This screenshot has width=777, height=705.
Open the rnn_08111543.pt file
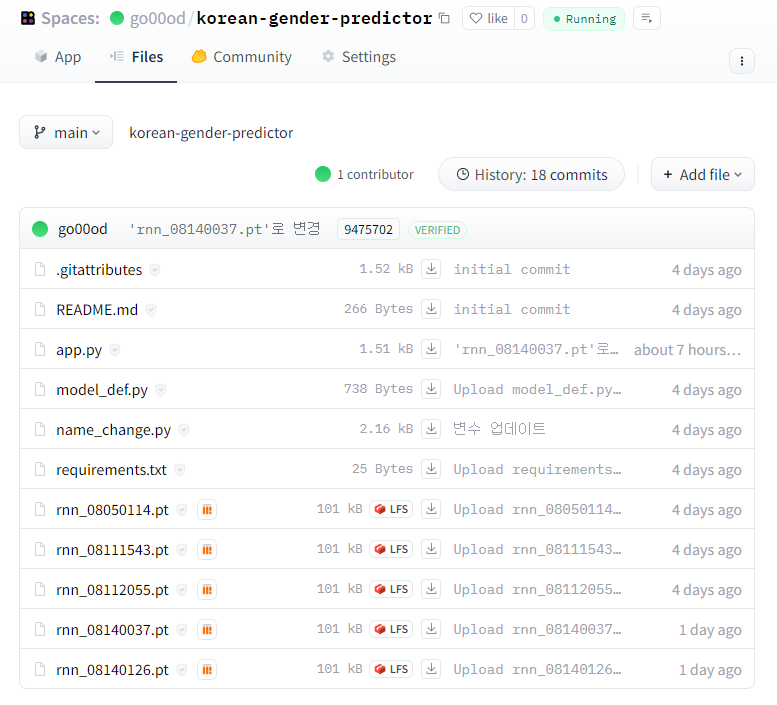point(112,550)
